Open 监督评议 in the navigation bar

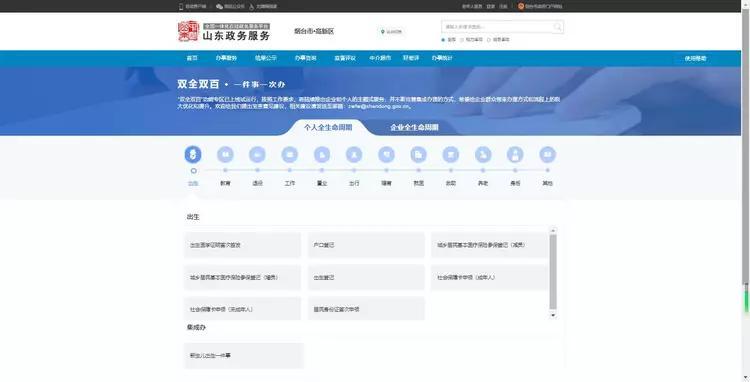345,58
